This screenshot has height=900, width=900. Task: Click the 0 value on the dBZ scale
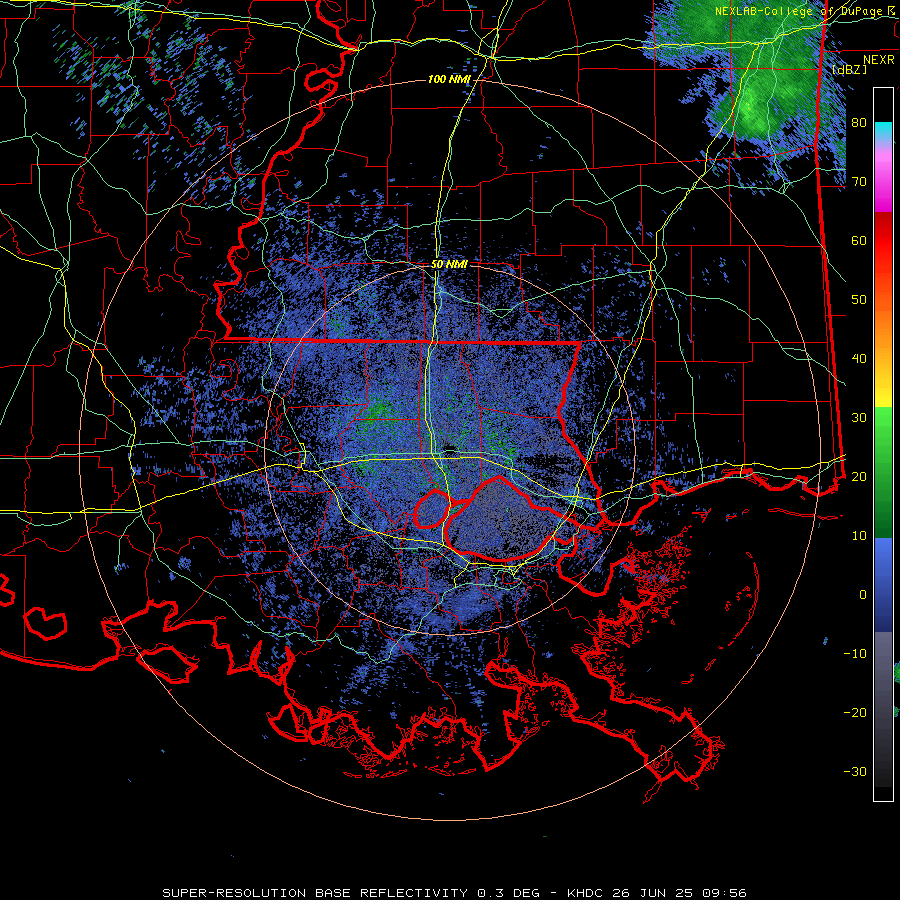click(x=863, y=595)
